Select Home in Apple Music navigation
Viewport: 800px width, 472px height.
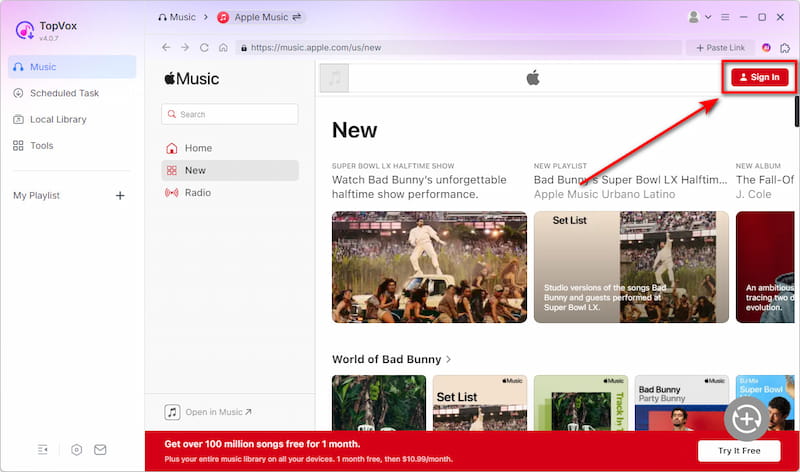230,148
